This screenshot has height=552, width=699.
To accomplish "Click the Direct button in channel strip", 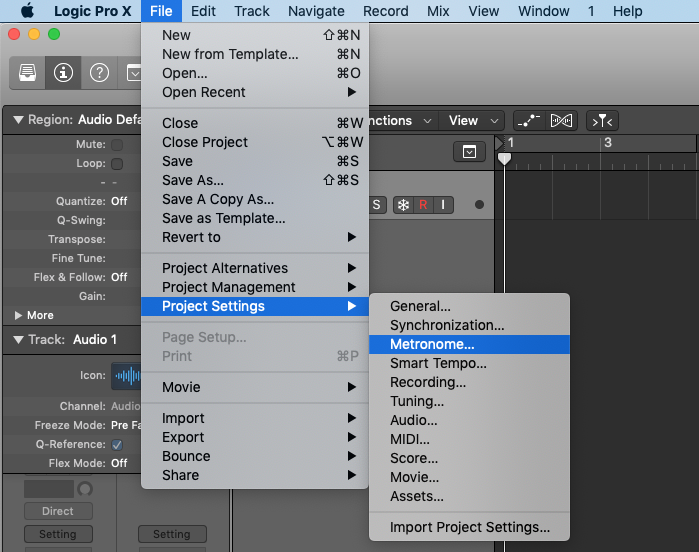I will point(58,511).
